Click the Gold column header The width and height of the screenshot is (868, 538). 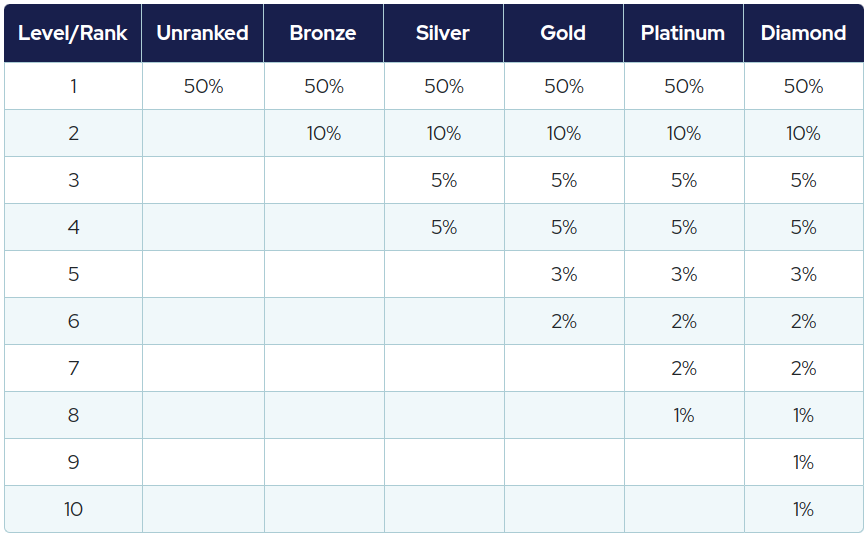[x=564, y=33]
